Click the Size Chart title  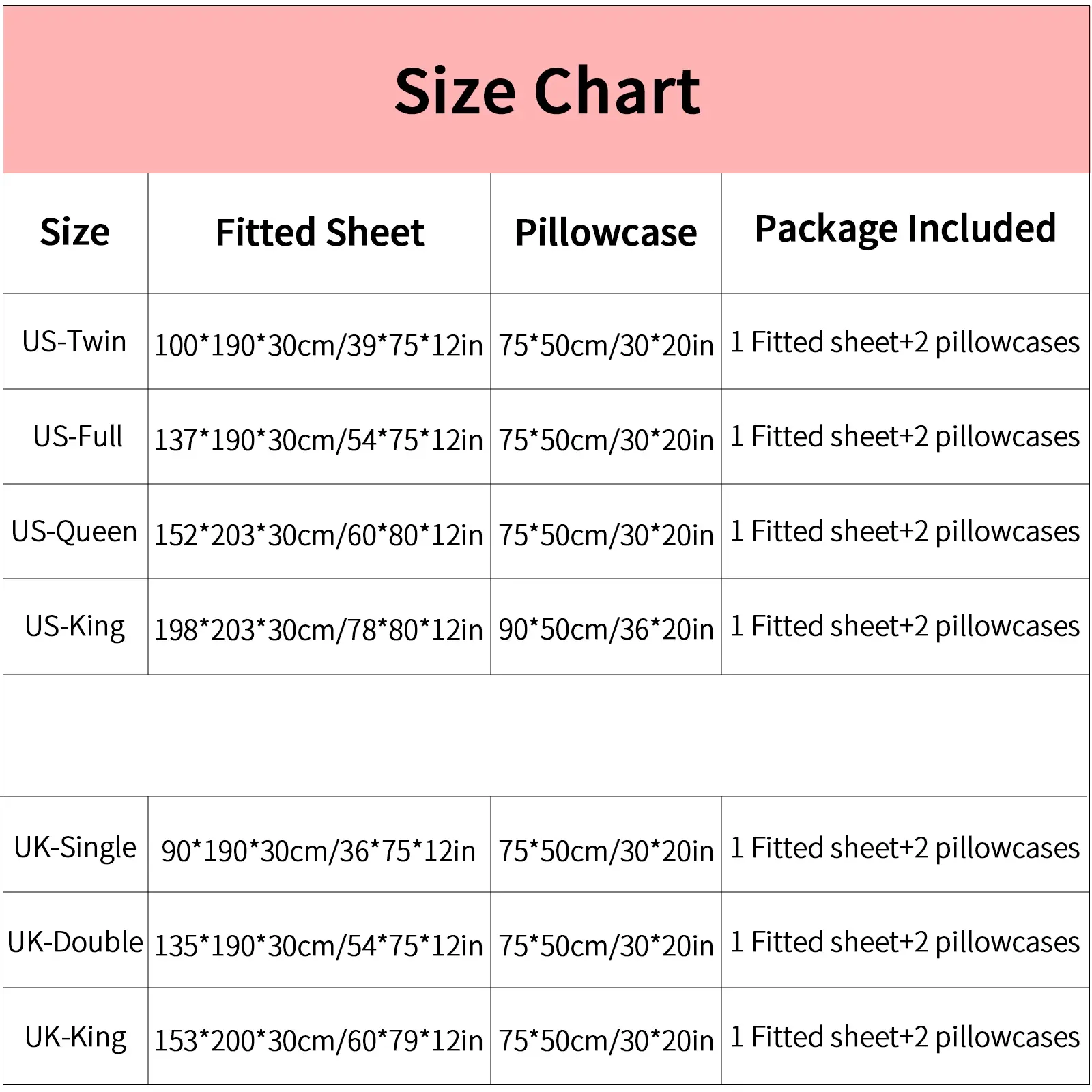[547, 91]
